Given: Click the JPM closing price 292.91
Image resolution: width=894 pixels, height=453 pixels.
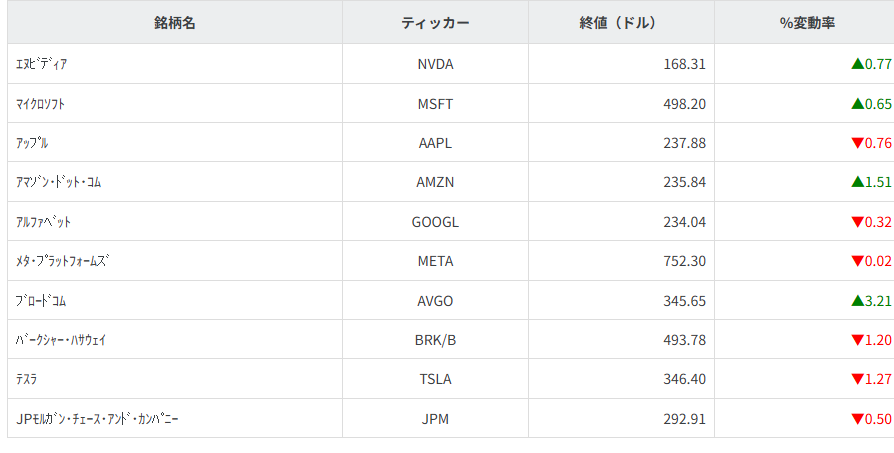Looking at the screenshot, I should point(684,419).
